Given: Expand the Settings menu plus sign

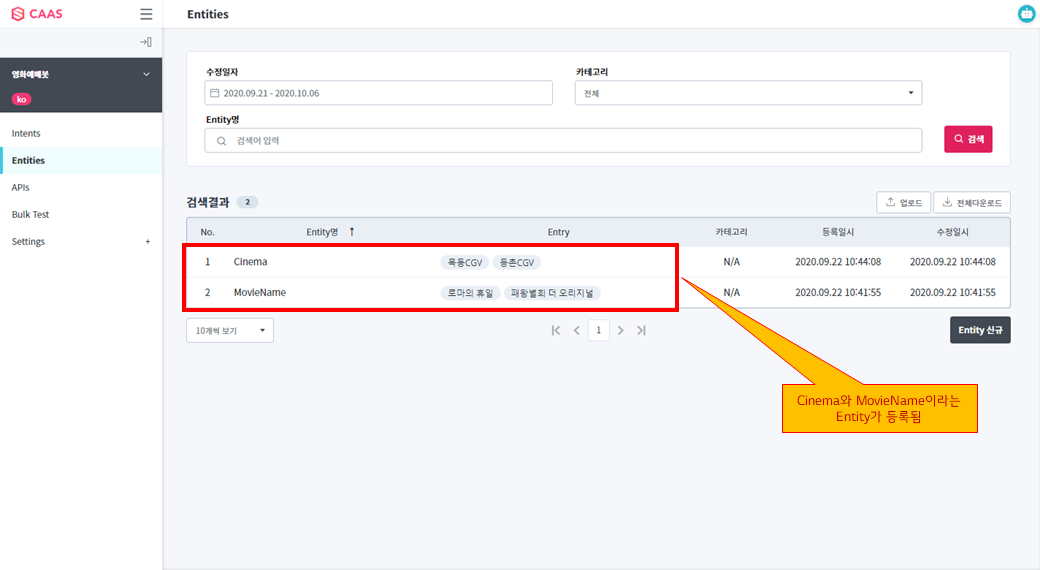Looking at the screenshot, I should coord(148,242).
